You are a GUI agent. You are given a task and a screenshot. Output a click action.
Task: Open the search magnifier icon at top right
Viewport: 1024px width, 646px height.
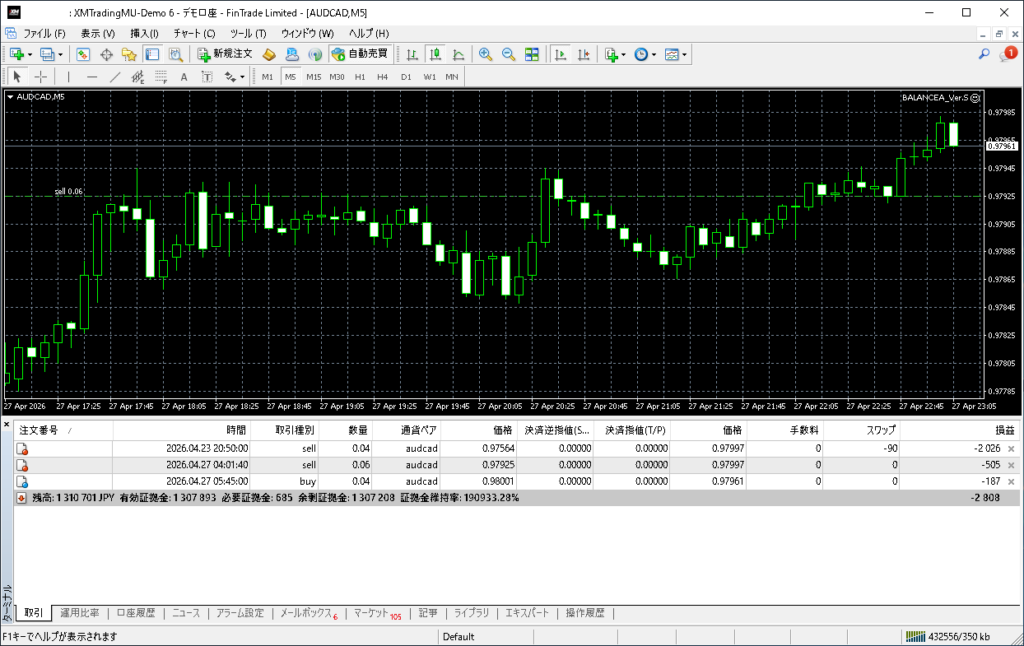984,54
